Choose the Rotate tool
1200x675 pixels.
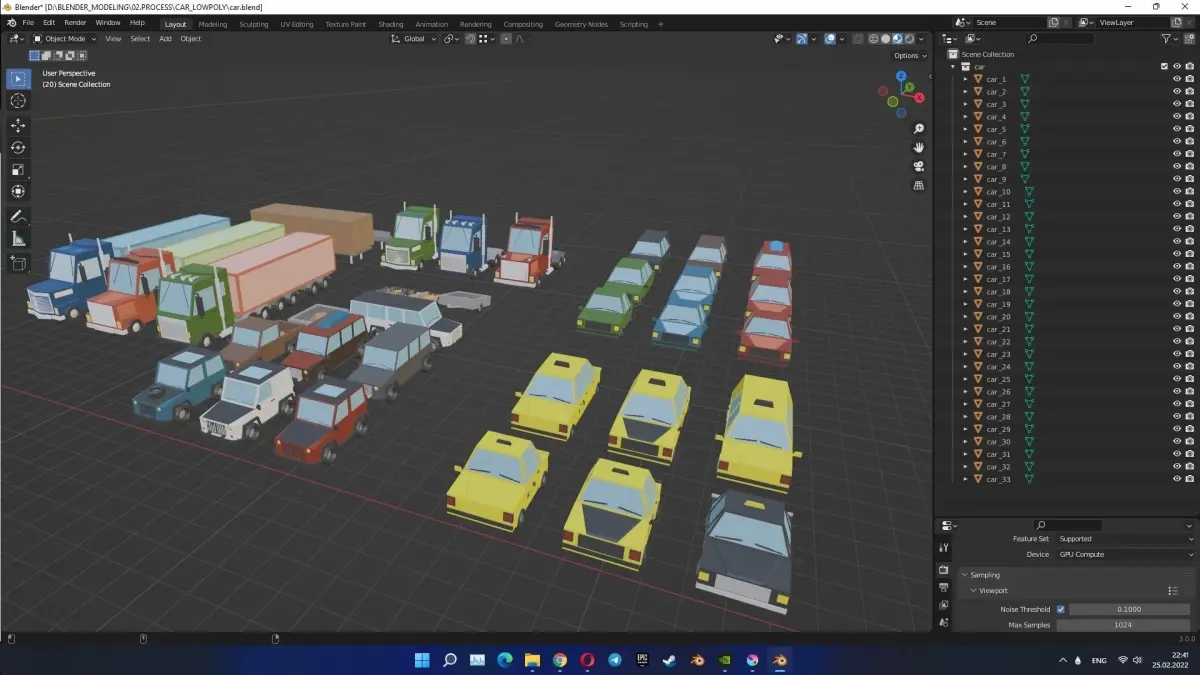[18, 147]
